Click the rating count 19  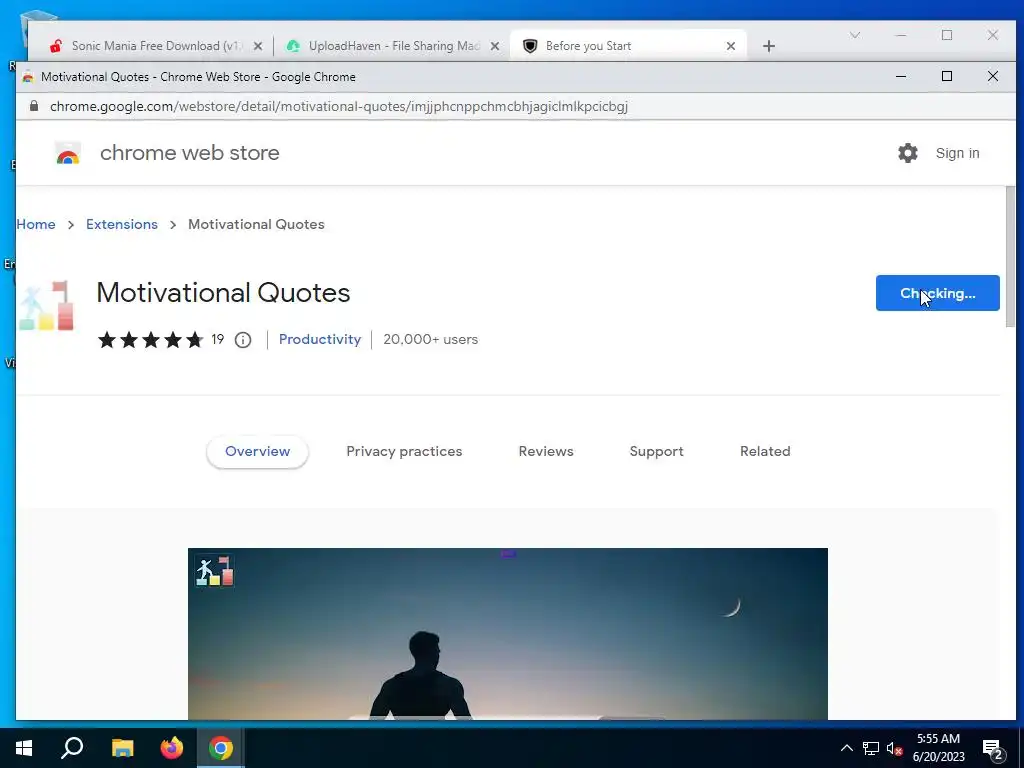pyautogui.click(x=217, y=340)
